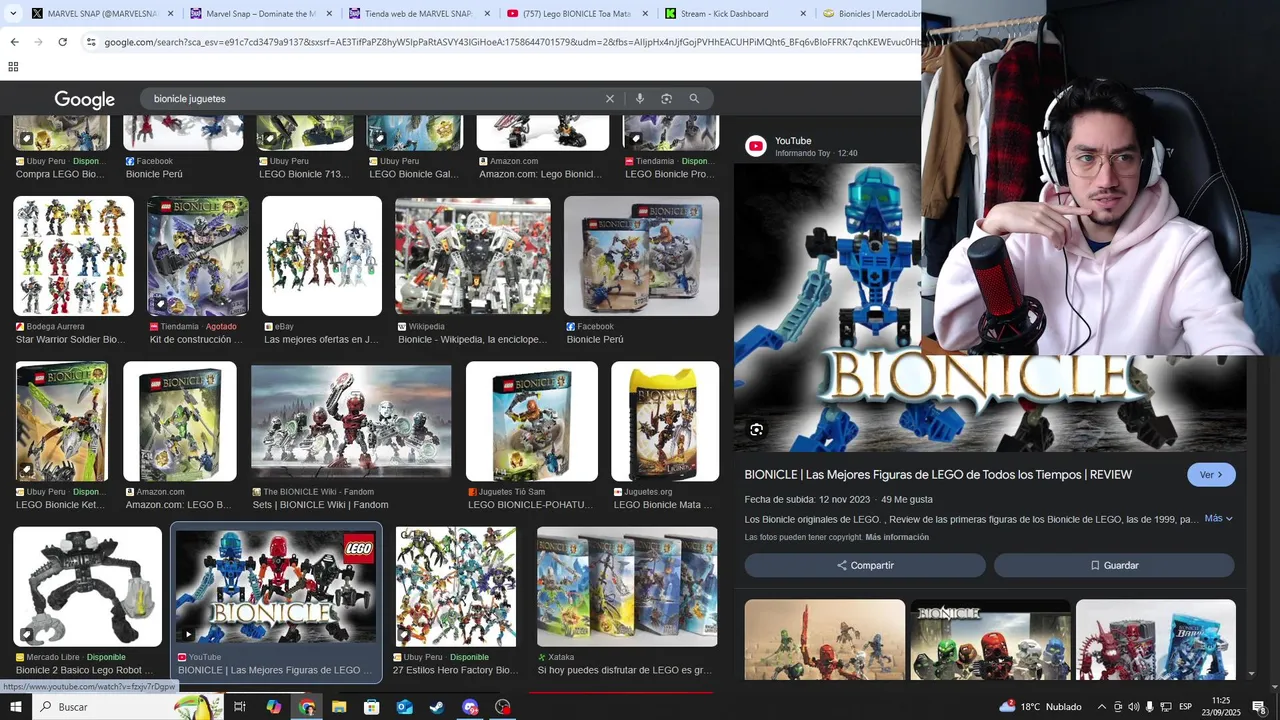Screen dimensions: 1280x720
Task: Click the Compartir button
Action: 865,565
